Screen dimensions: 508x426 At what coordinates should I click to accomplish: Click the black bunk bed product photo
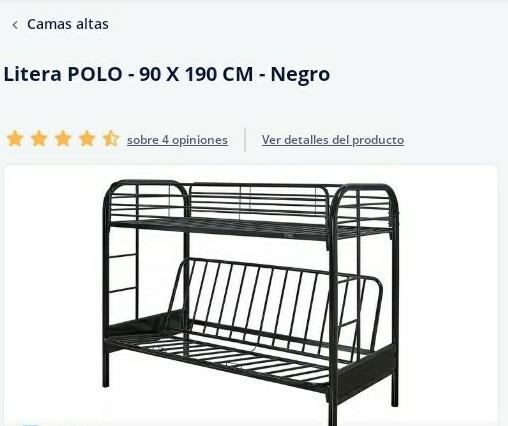(251, 295)
